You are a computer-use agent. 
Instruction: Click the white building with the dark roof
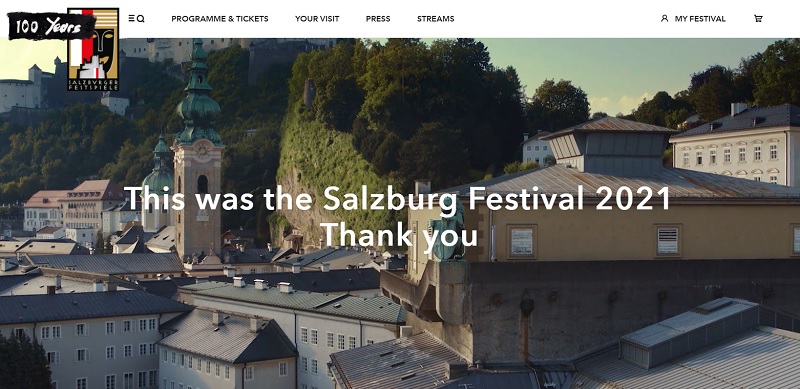(x=737, y=144)
